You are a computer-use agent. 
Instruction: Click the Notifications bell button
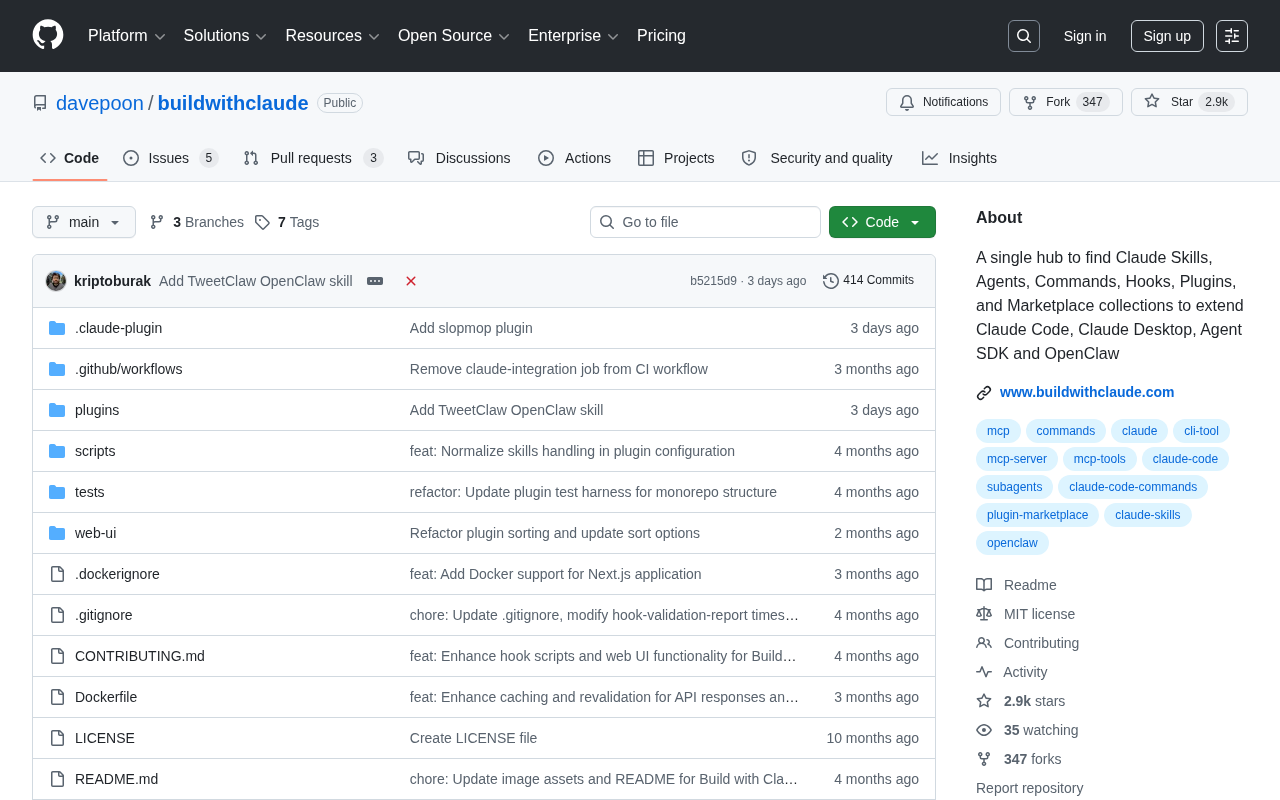click(943, 102)
